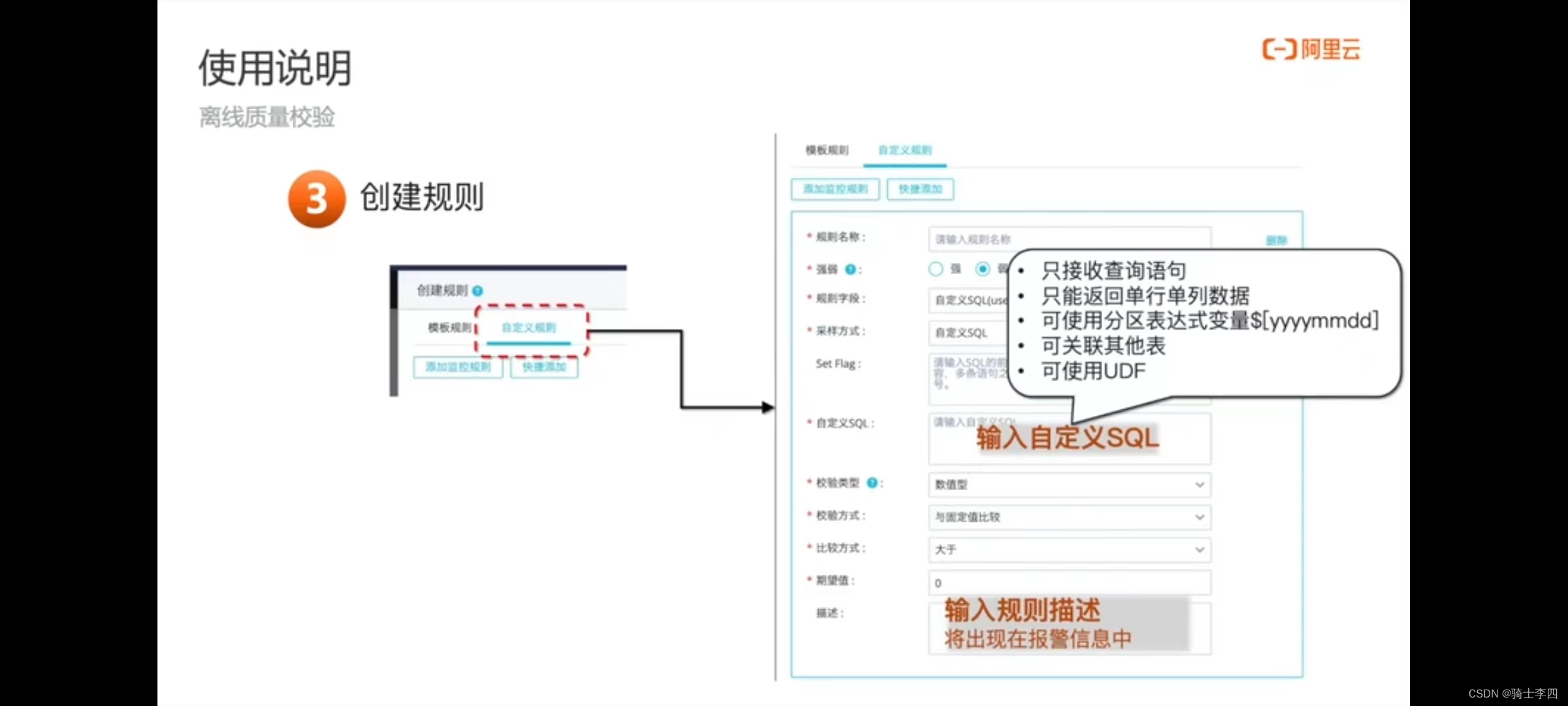Click the Aliyun logo in top right
Screen dimensions: 1568x706
click(x=1311, y=49)
